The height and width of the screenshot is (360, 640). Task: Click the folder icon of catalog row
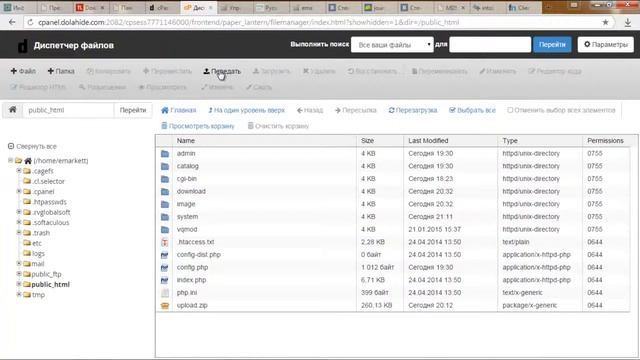pos(165,166)
